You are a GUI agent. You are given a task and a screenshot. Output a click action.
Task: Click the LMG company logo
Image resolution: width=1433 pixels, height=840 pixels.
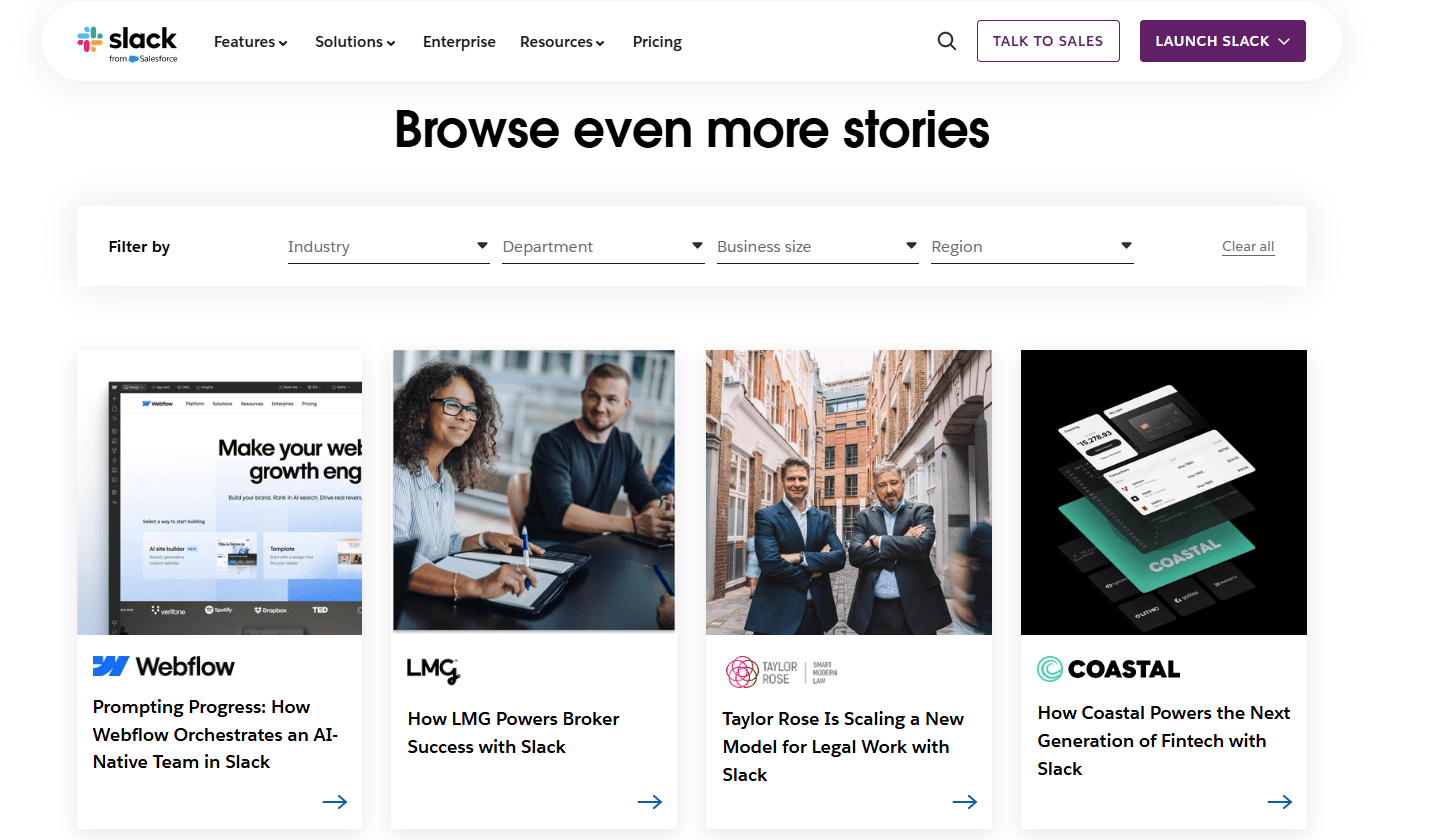[x=433, y=669]
